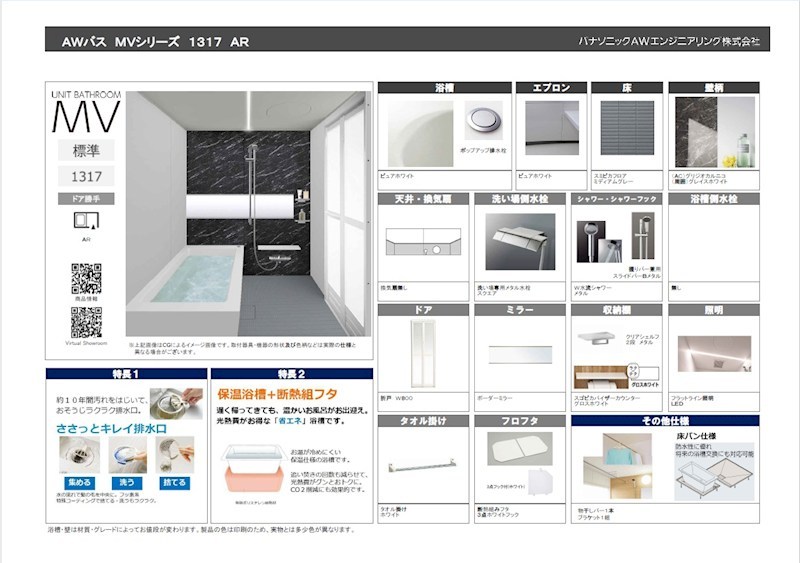Click the エプロン section header

(x=551, y=88)
